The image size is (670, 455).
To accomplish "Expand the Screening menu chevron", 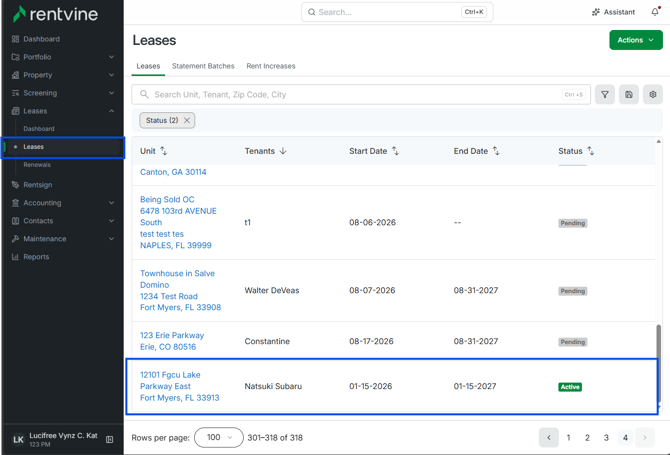I will pos(111,93).
